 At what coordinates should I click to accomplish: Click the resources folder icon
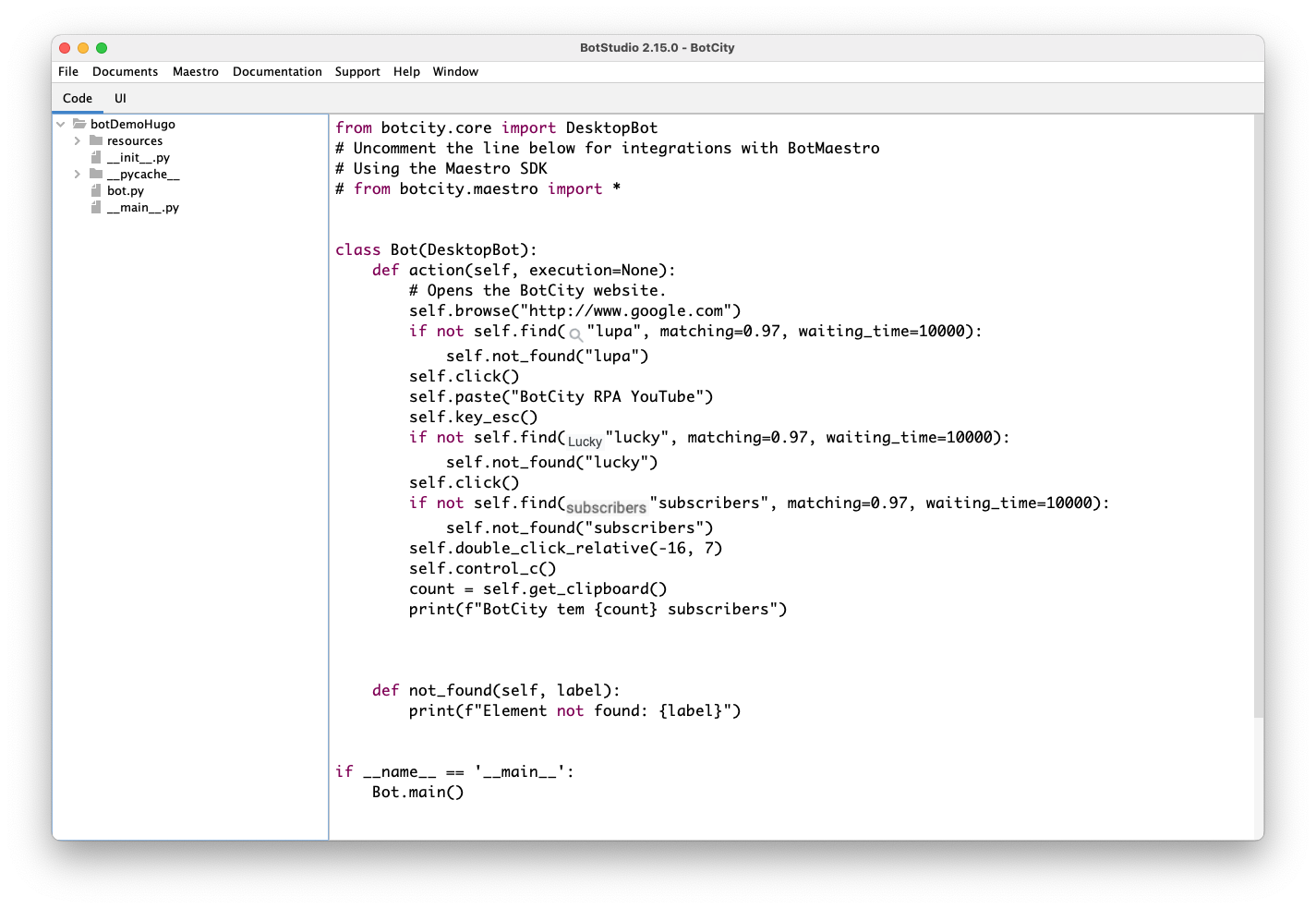pyautogui.click(x=96, y=140)
